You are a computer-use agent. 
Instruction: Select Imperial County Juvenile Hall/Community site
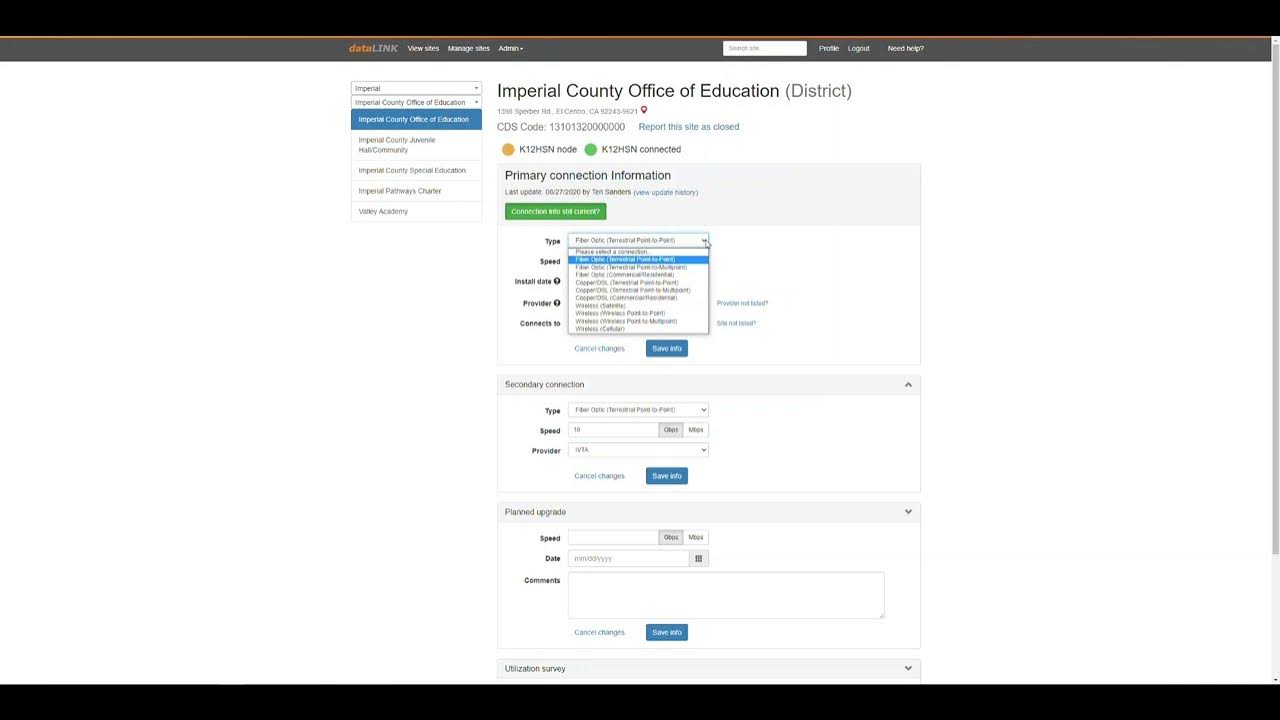point(416,145)
